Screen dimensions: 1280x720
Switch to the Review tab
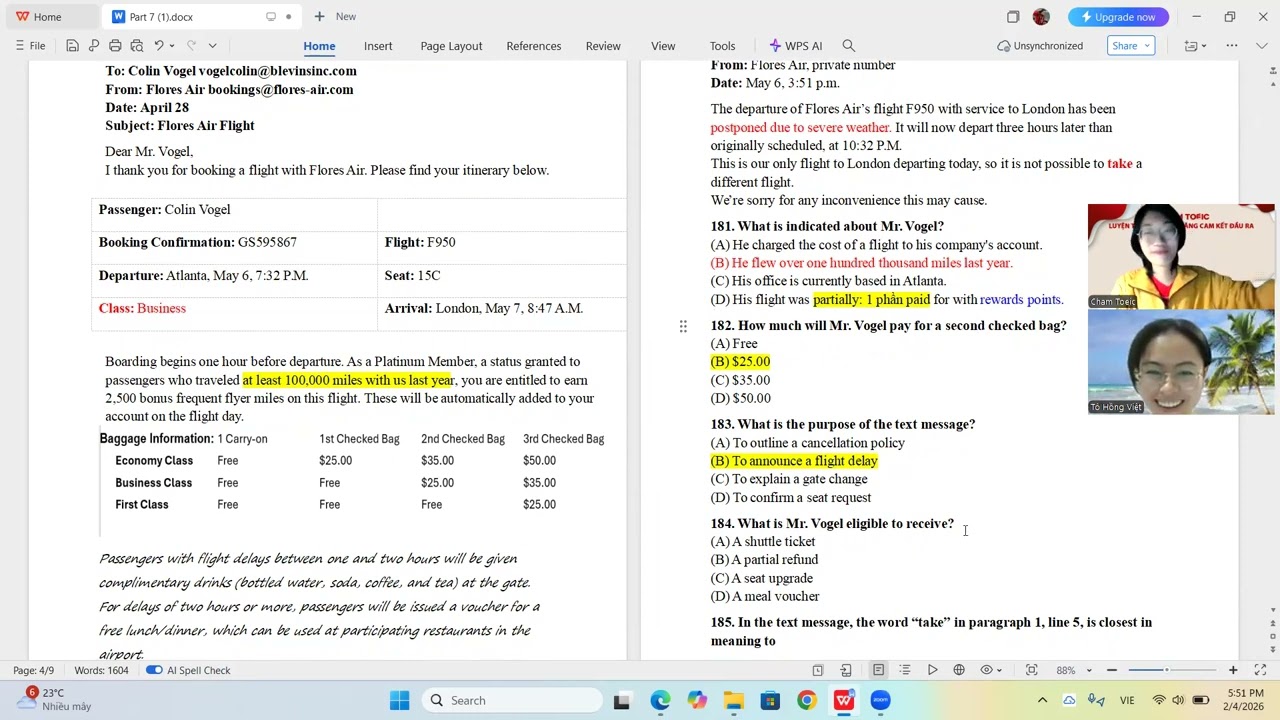pos(603,46)
